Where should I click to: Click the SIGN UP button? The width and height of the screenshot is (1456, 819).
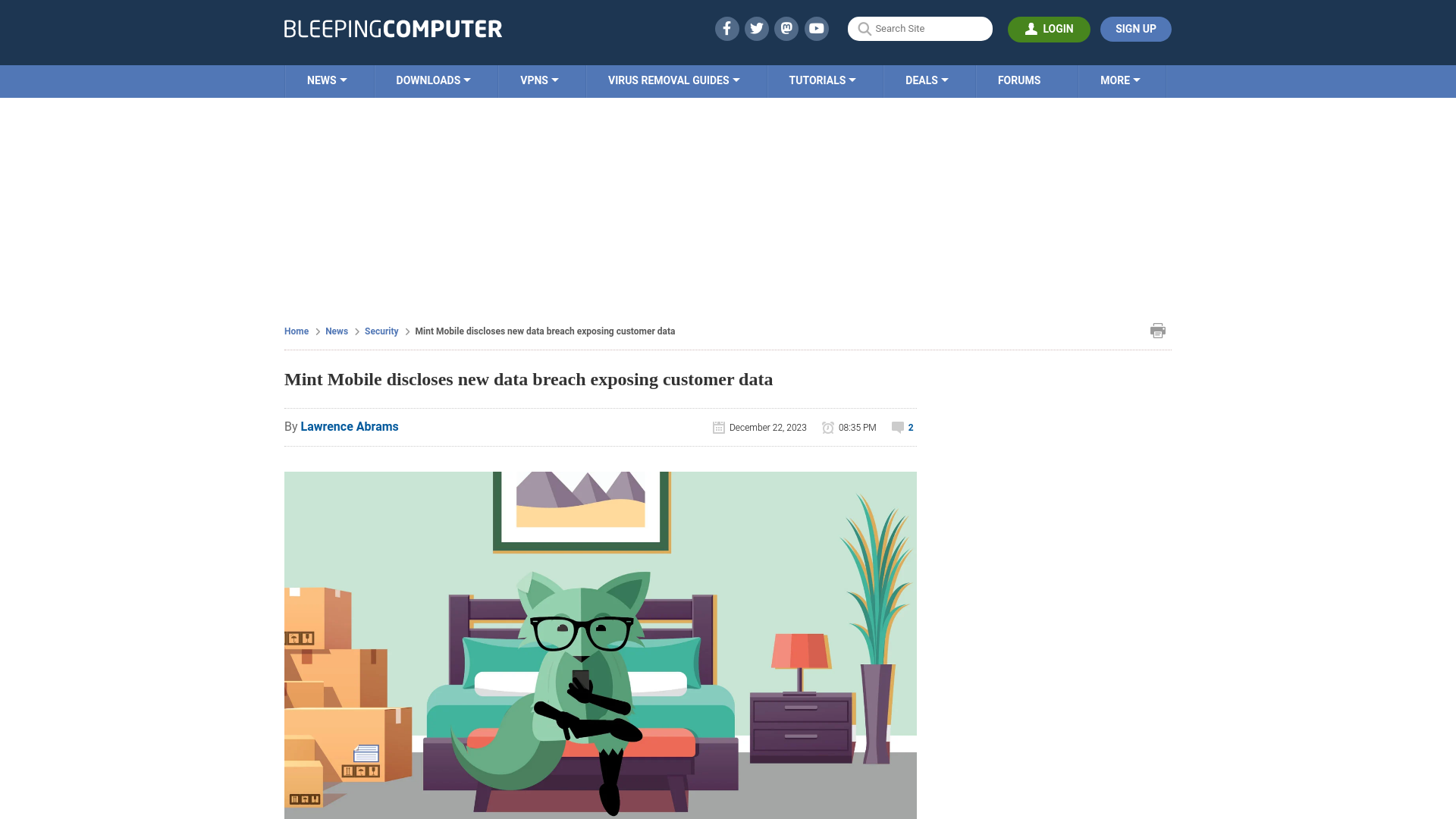click(1135, 29)
